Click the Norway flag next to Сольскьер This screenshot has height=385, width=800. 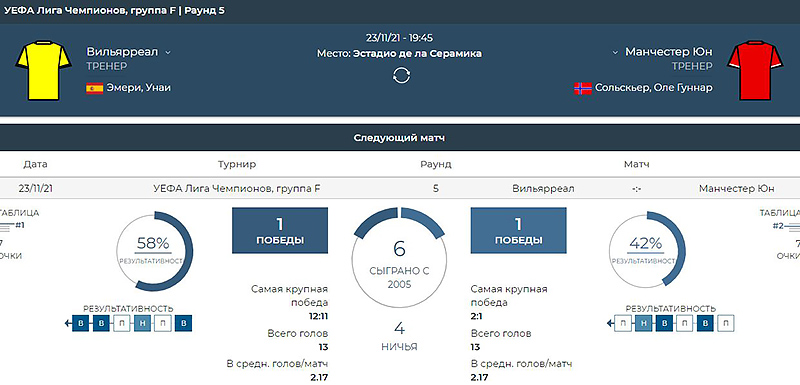coord(582,88)
